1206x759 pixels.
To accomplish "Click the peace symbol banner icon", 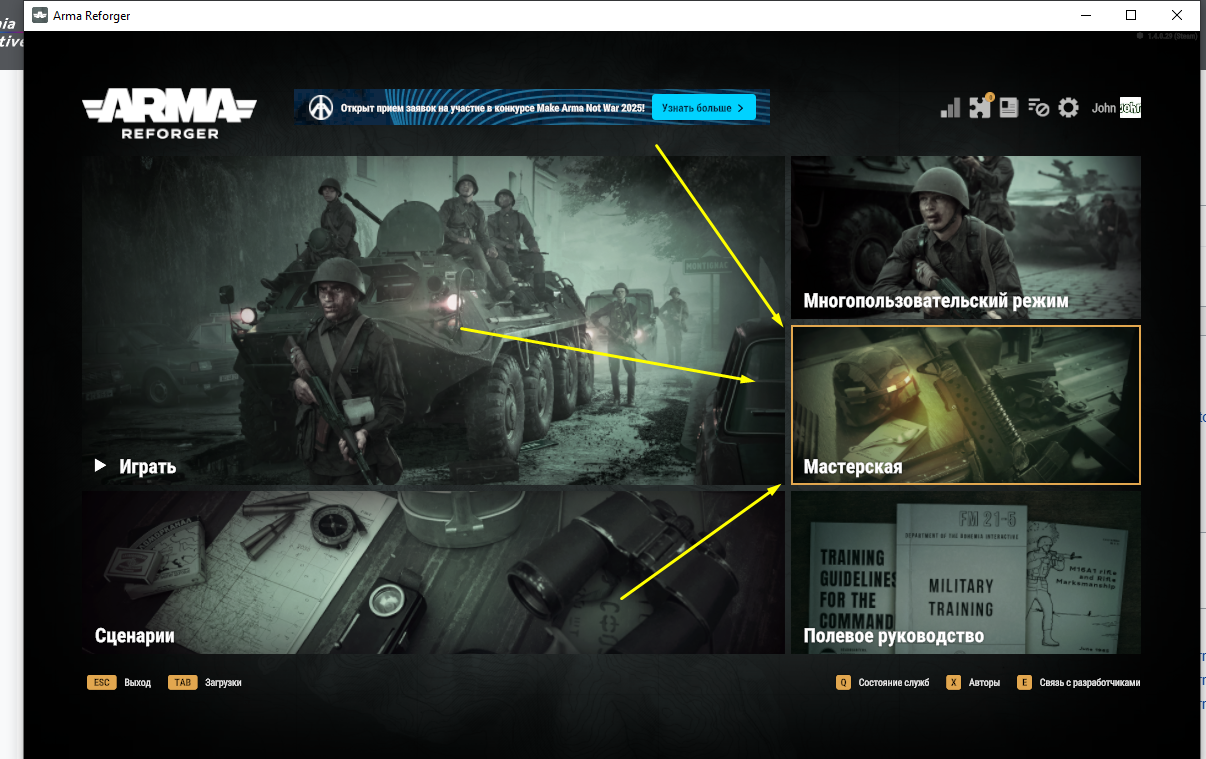I will [320, 107].
